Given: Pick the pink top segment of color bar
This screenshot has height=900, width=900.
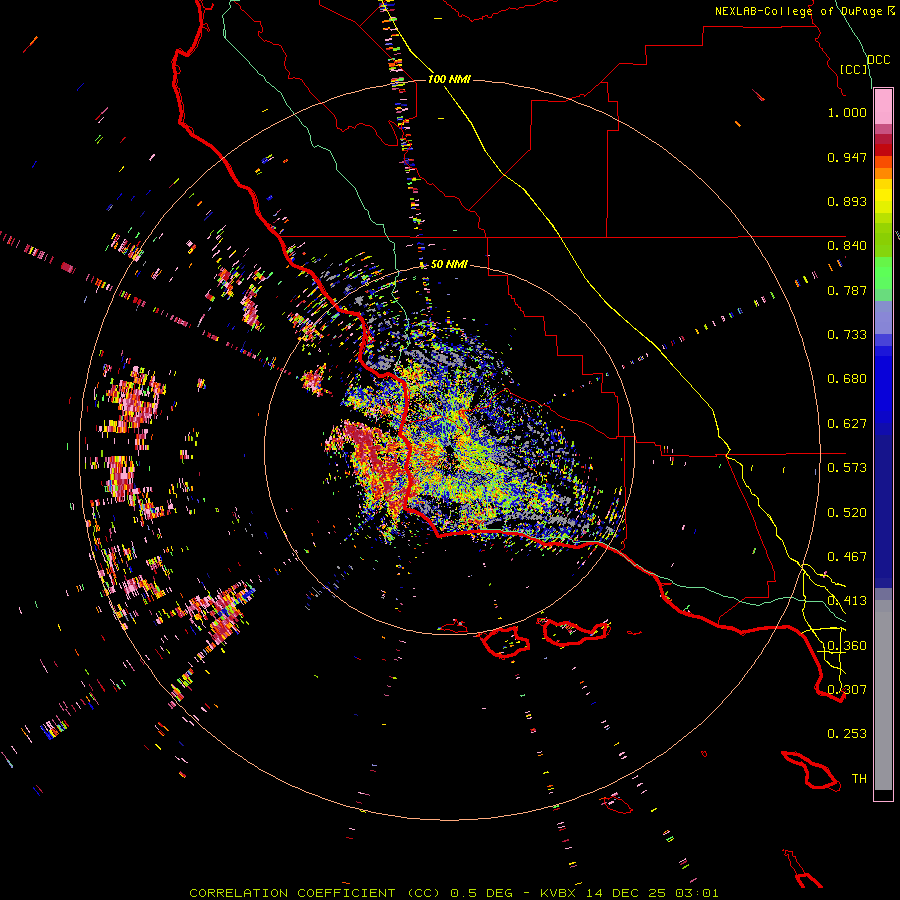Looking at the screenshot, I should pos(883,107).
